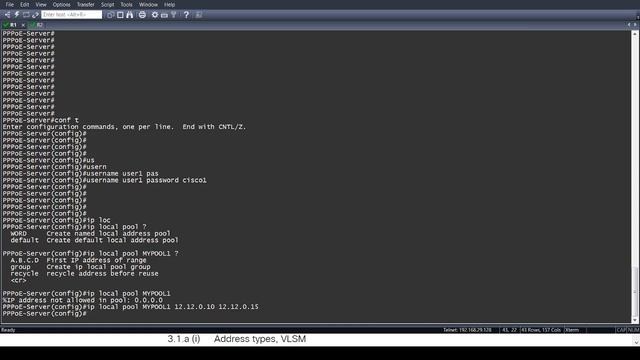Click the CAP indicator in status bar

(x=621, y=330)
